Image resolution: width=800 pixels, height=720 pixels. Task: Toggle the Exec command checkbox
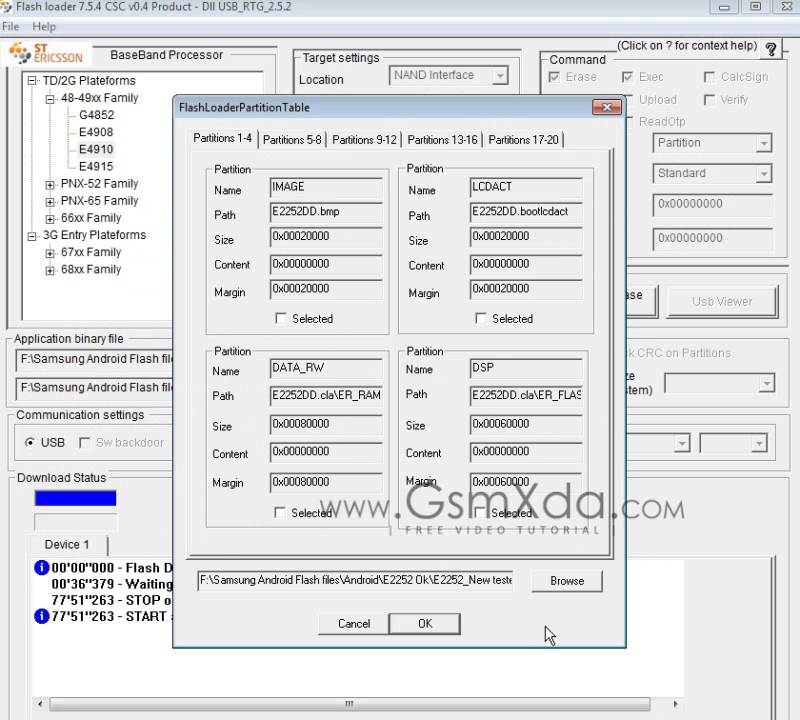[627, 77]
